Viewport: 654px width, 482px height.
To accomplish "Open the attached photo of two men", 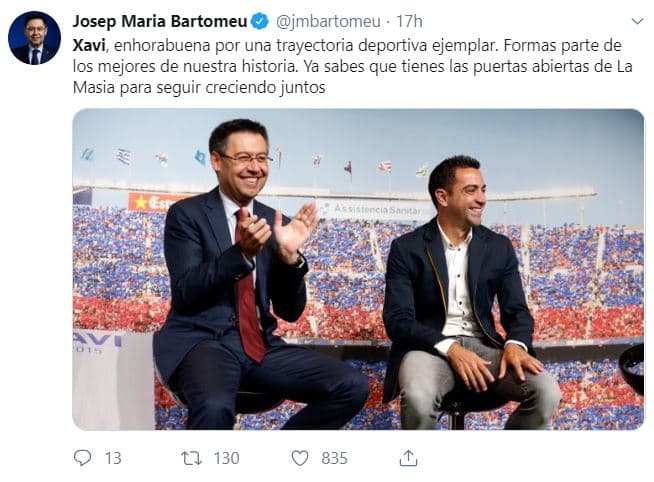I will [x=358, y=269].
